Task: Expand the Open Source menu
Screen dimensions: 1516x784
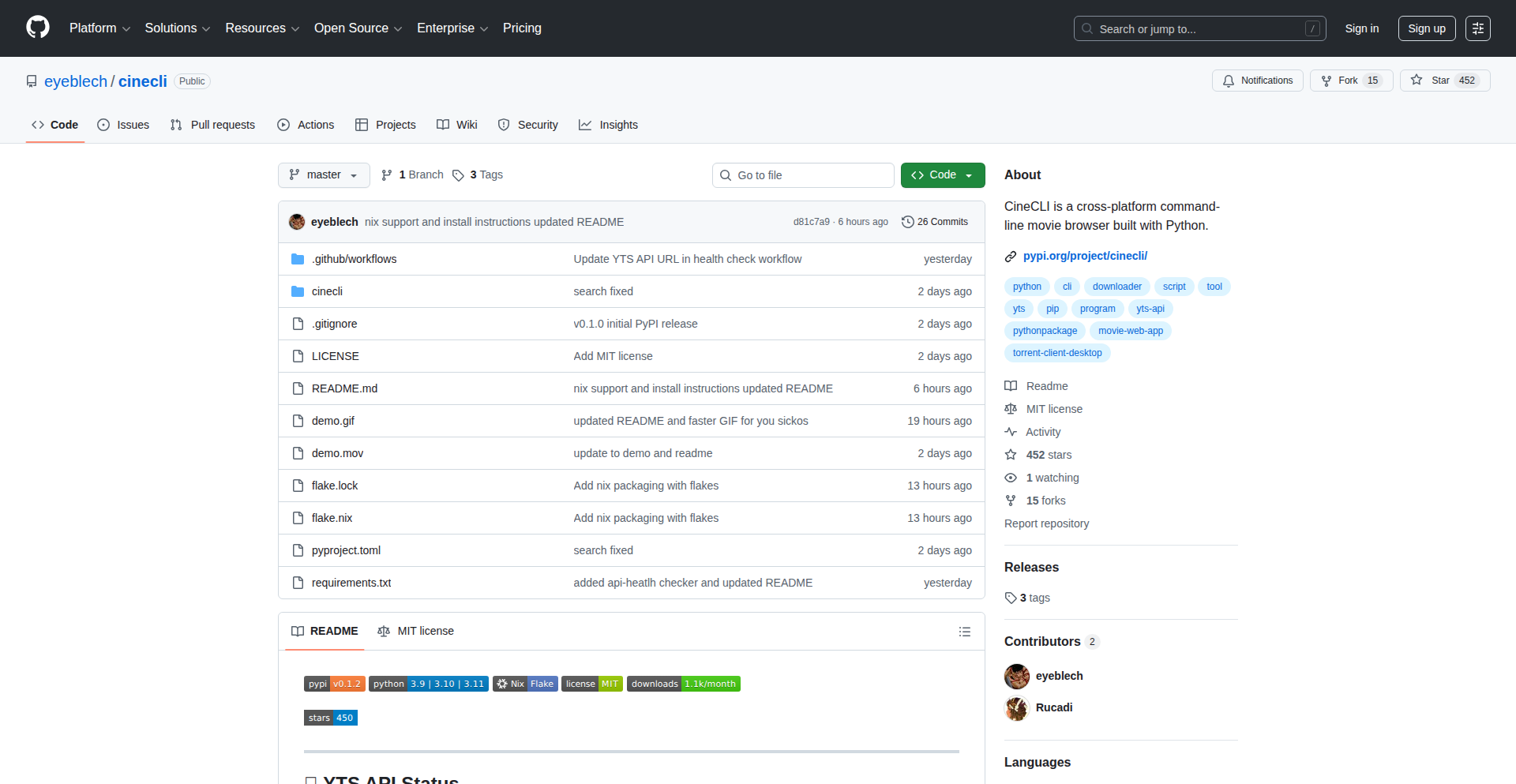Action: click(358, 28)
